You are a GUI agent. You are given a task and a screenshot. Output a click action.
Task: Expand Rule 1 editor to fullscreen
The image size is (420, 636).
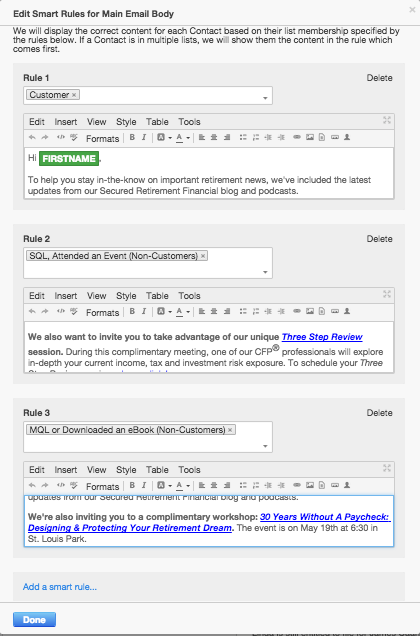click(387, 120)
